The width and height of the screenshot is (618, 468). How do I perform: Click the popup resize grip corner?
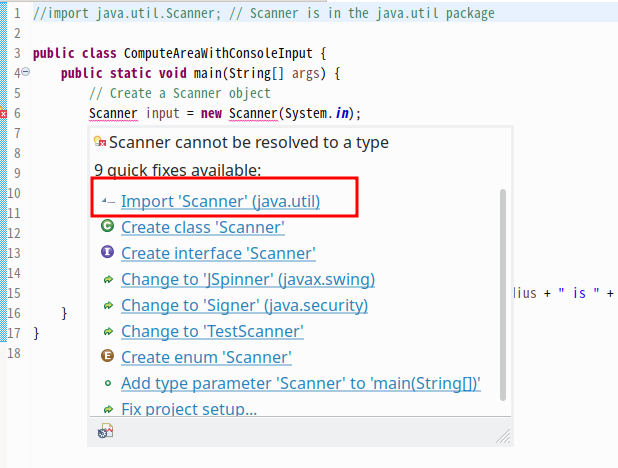pos(504,436)
